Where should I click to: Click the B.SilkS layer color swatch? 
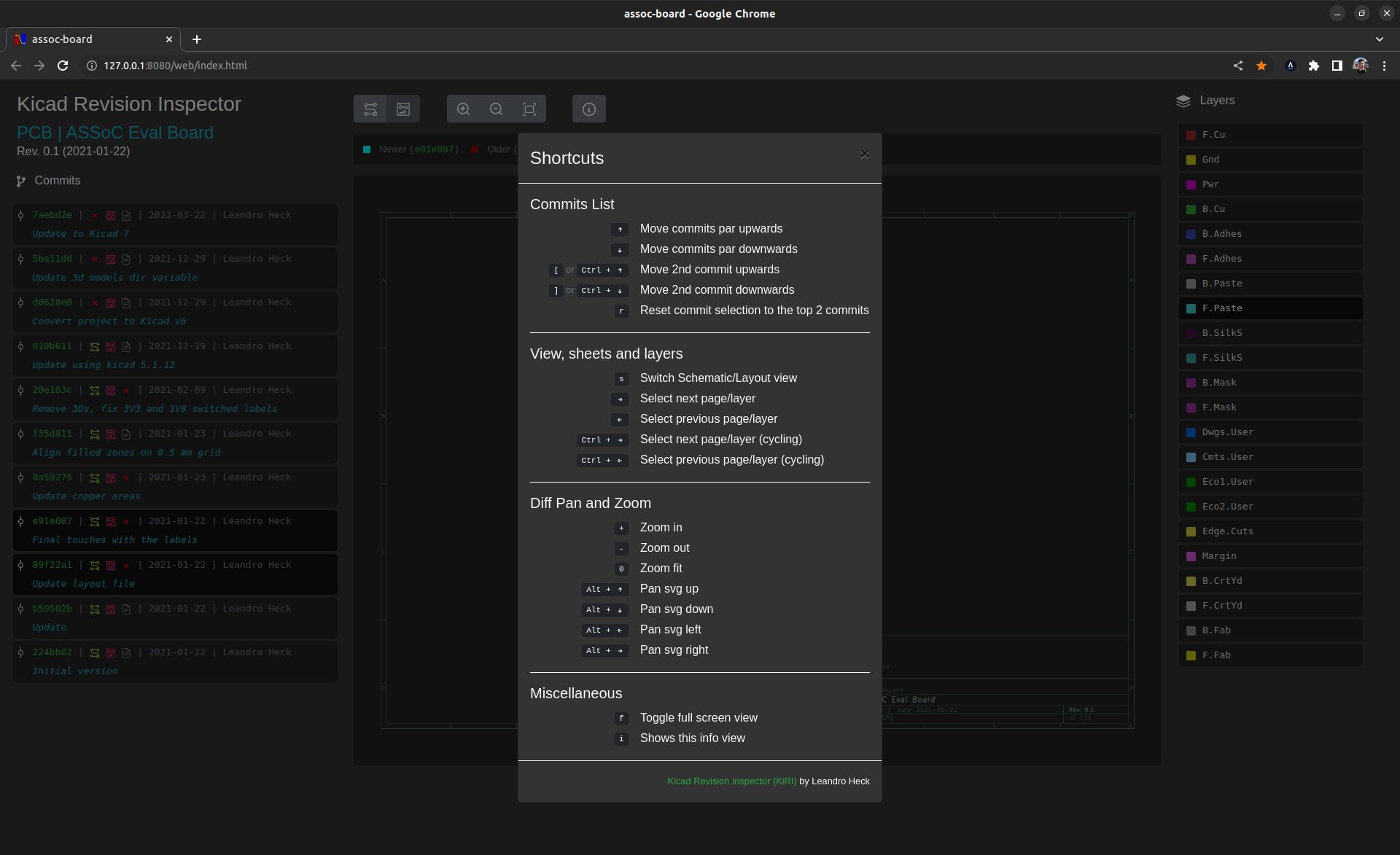pyautogui.click(x=1191, y=333)
